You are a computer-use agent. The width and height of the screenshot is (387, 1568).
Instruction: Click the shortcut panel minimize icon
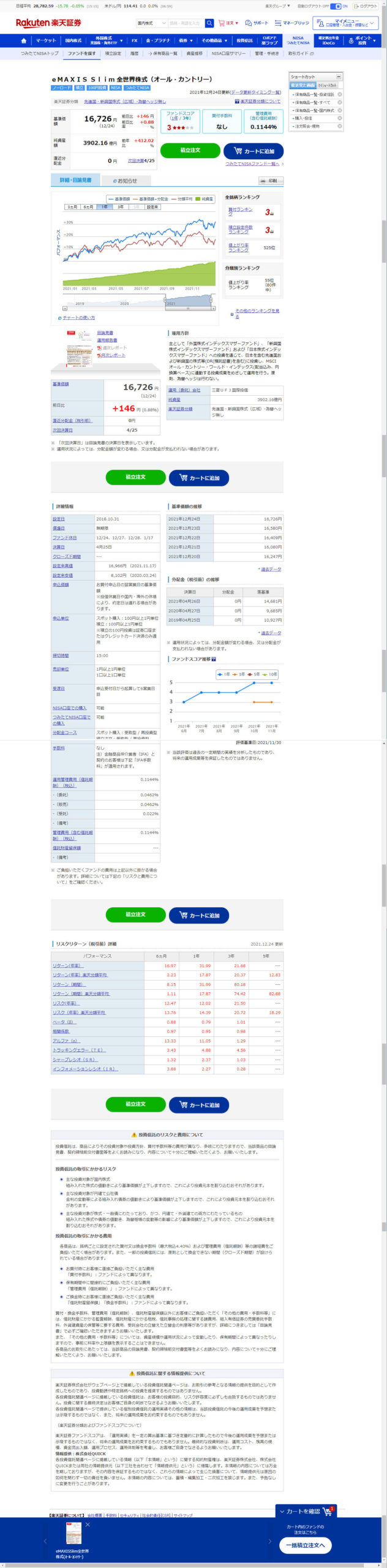(339, 77)
